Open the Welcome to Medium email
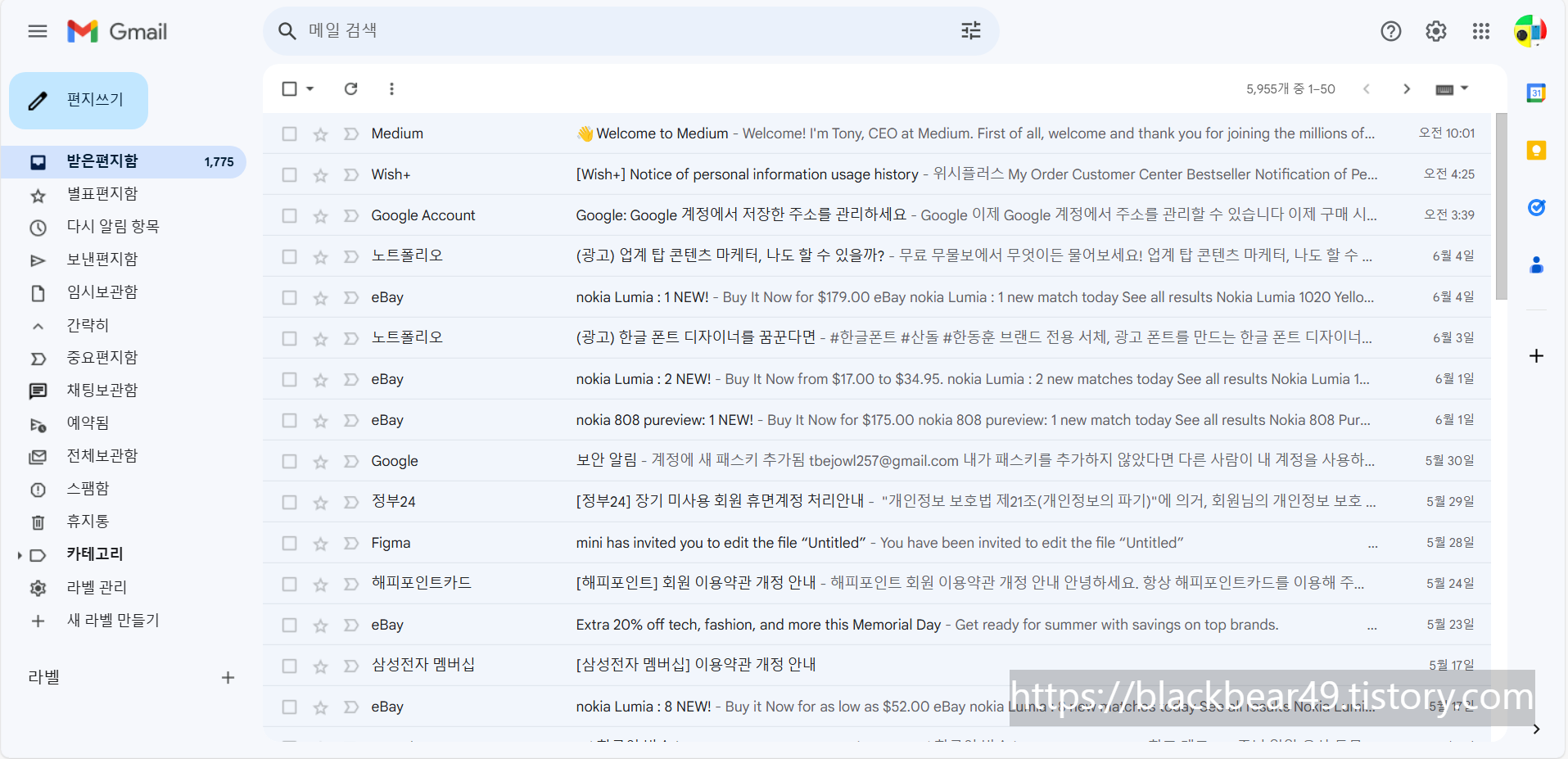Image resolution: width=1568 pixels, height=759 pixels. coord(876,133)
